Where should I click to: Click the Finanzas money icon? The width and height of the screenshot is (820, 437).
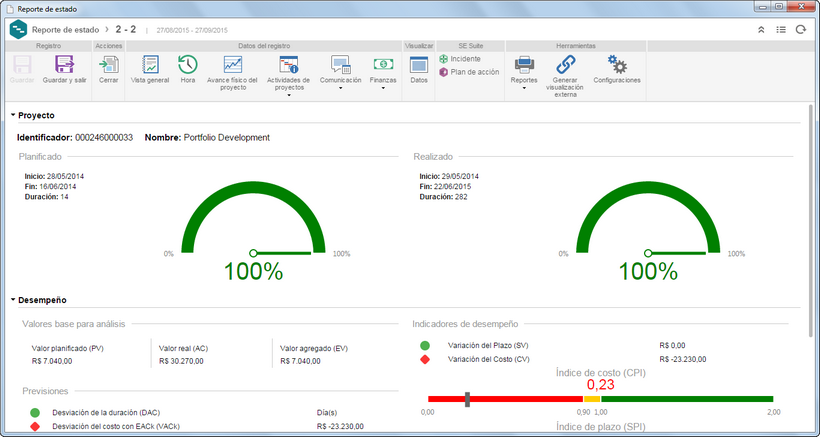coord(383,64)
